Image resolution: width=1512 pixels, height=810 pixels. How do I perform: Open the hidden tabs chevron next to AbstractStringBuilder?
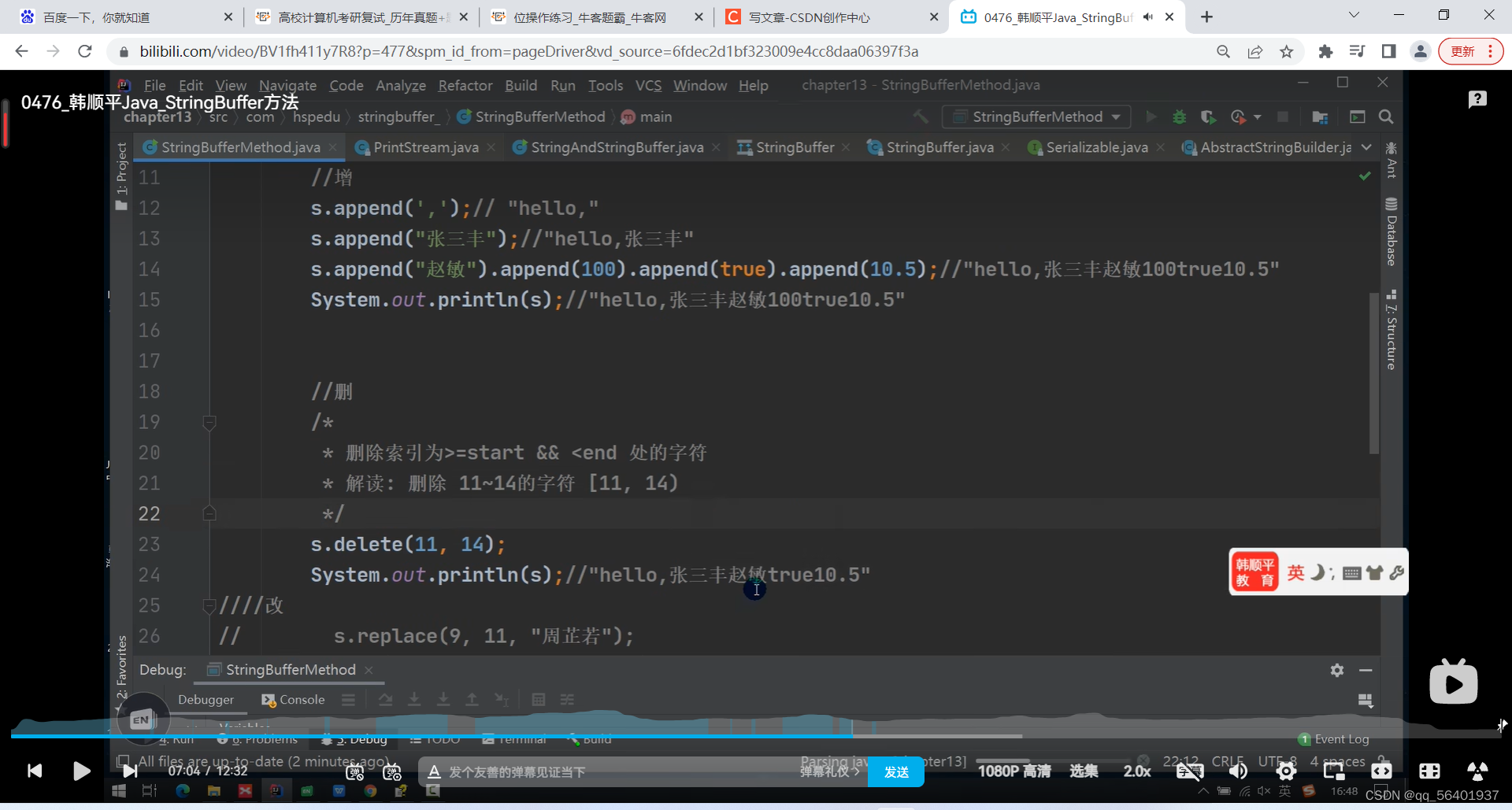pos(1368,147)
